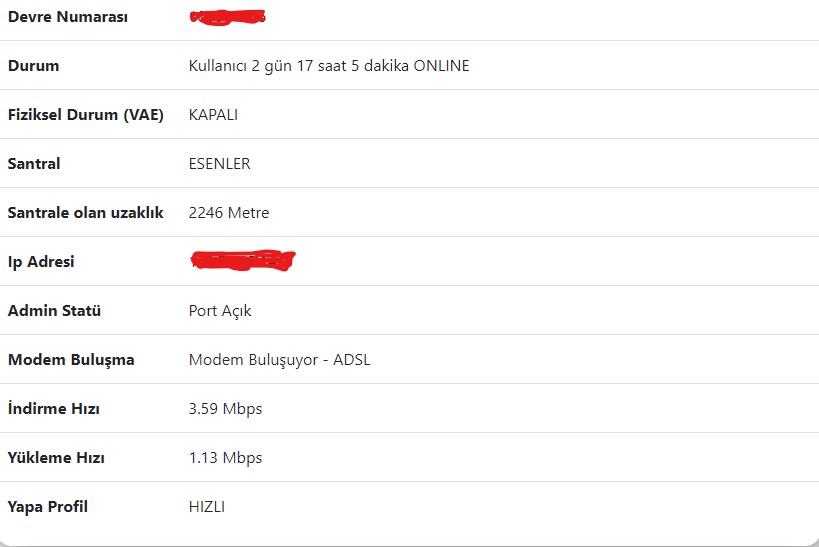819x547 pixels.
Task: Click the Modem Buluşma label
Action: tap(71, 360)
